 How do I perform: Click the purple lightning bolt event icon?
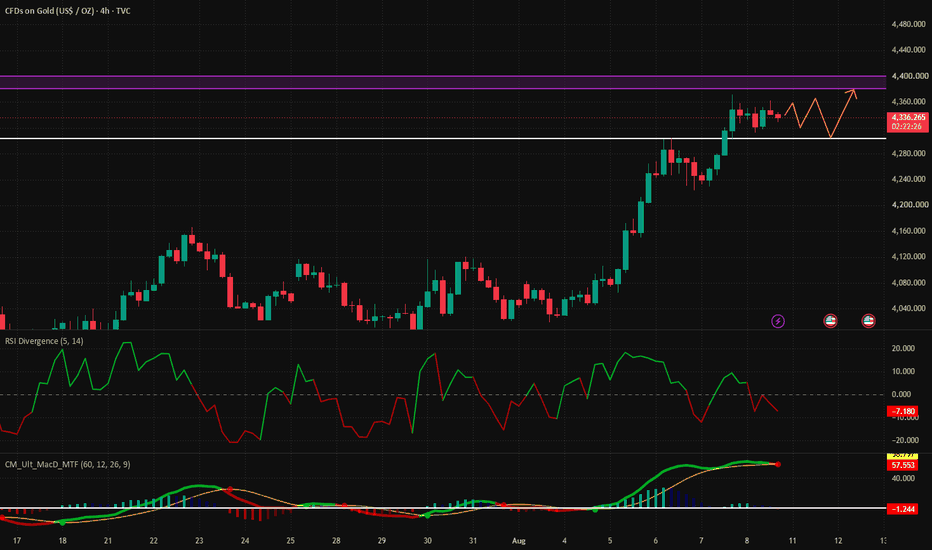[777, 321]
